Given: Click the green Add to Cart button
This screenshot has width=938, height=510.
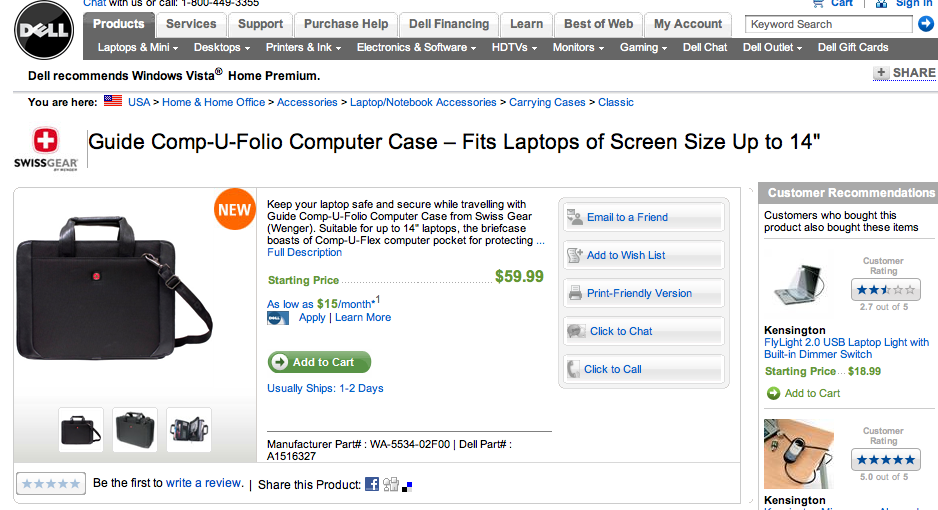Looking at the screenshot, I should 319,362.
